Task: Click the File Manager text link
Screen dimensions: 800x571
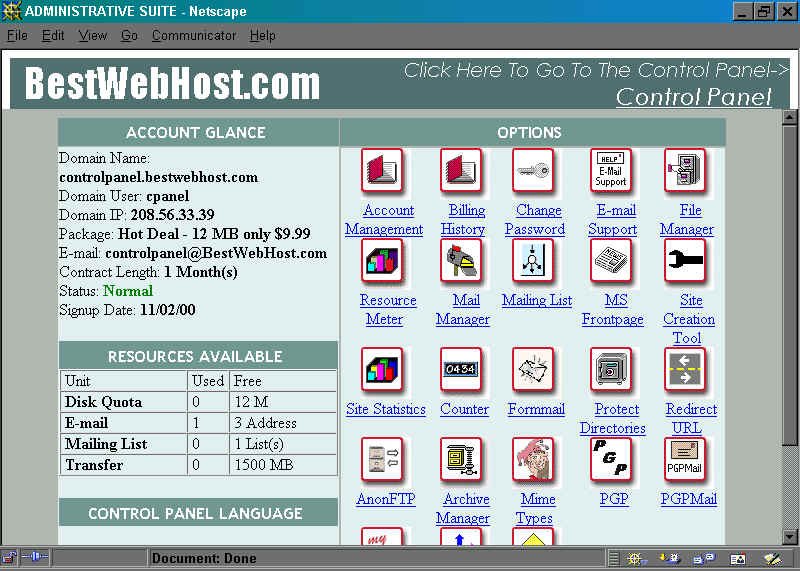Action: click(687, 219)
